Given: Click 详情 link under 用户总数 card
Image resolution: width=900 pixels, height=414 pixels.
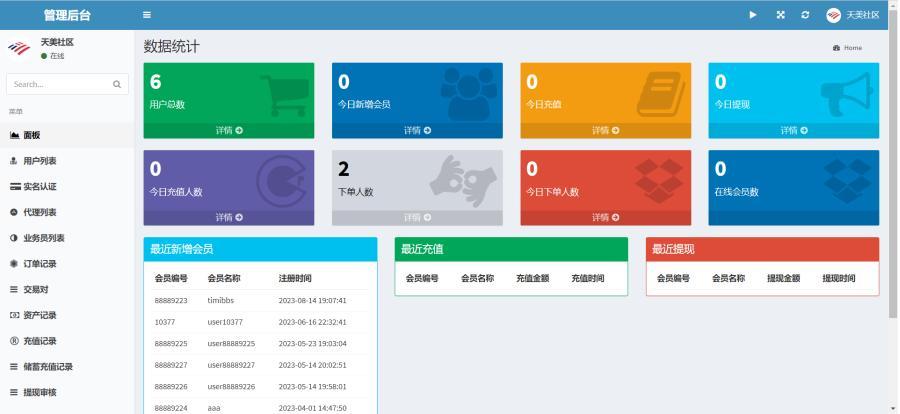Looking at the screenshot, I should coord(229,130).
